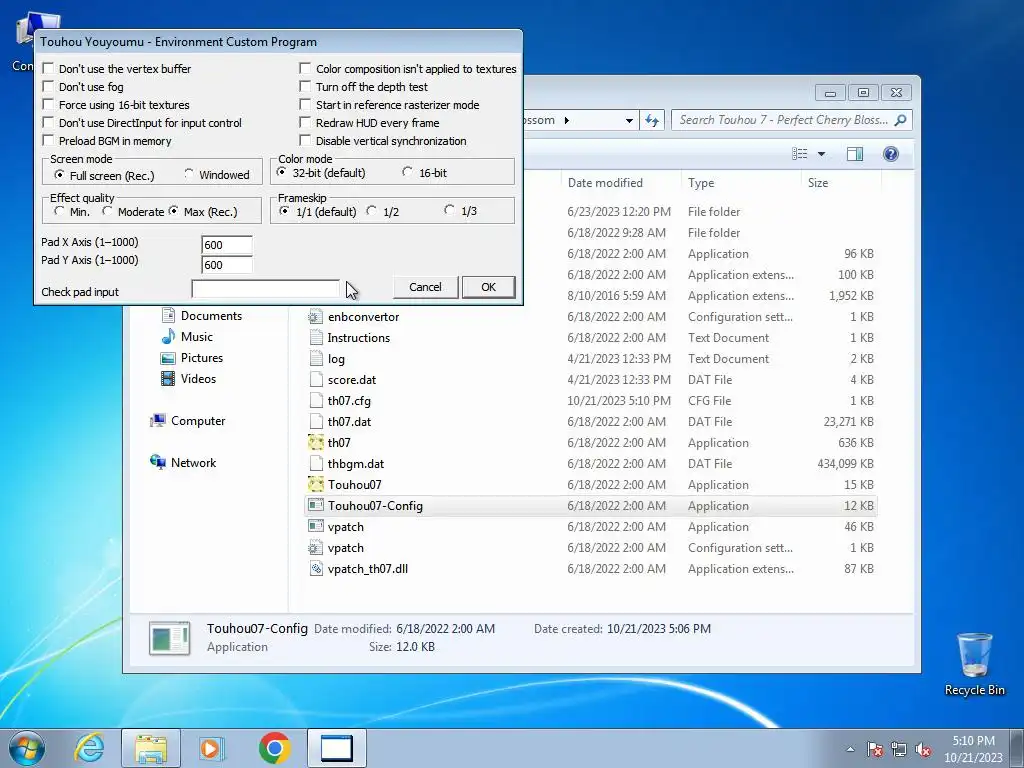Viewport: 1024px width, 768px height.
Task: Click the Pad Y Axis input field
Action: (227, 264)
